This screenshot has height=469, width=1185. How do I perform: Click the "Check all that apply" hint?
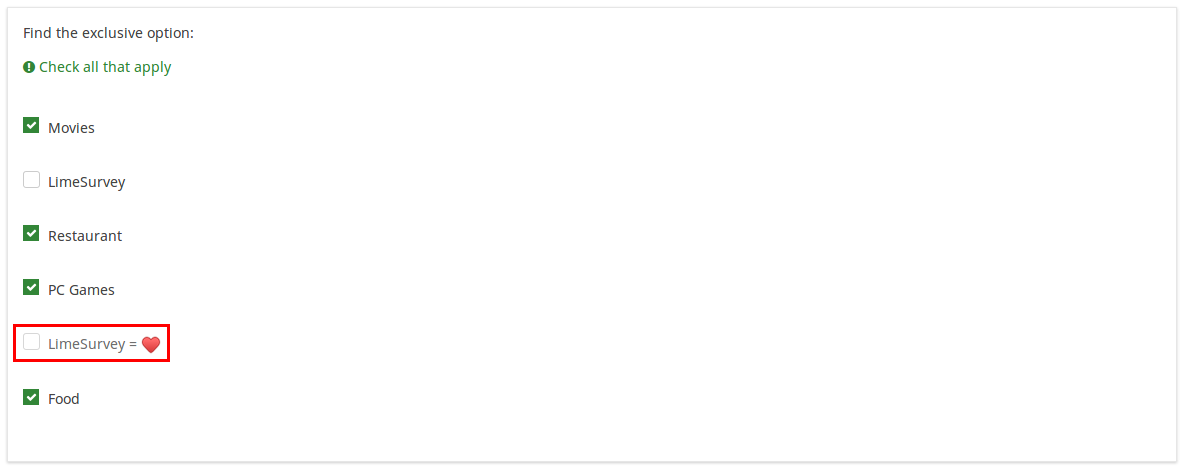coord(105,67)
